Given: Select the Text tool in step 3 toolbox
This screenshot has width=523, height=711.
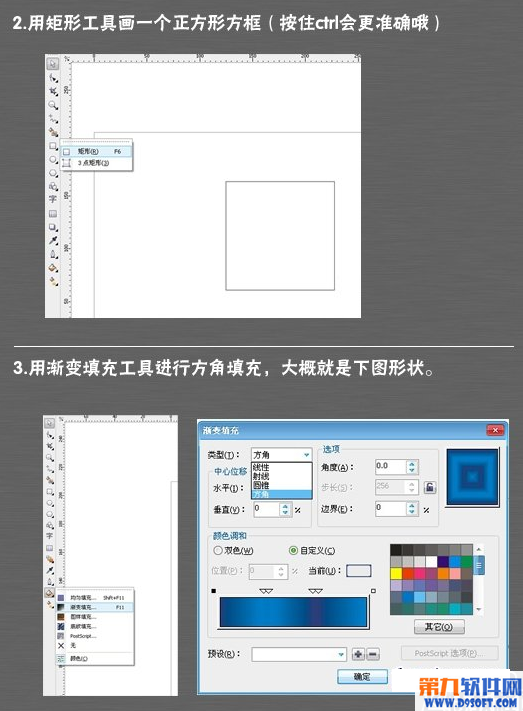Looking at the screenshot, I should (49, 536).
